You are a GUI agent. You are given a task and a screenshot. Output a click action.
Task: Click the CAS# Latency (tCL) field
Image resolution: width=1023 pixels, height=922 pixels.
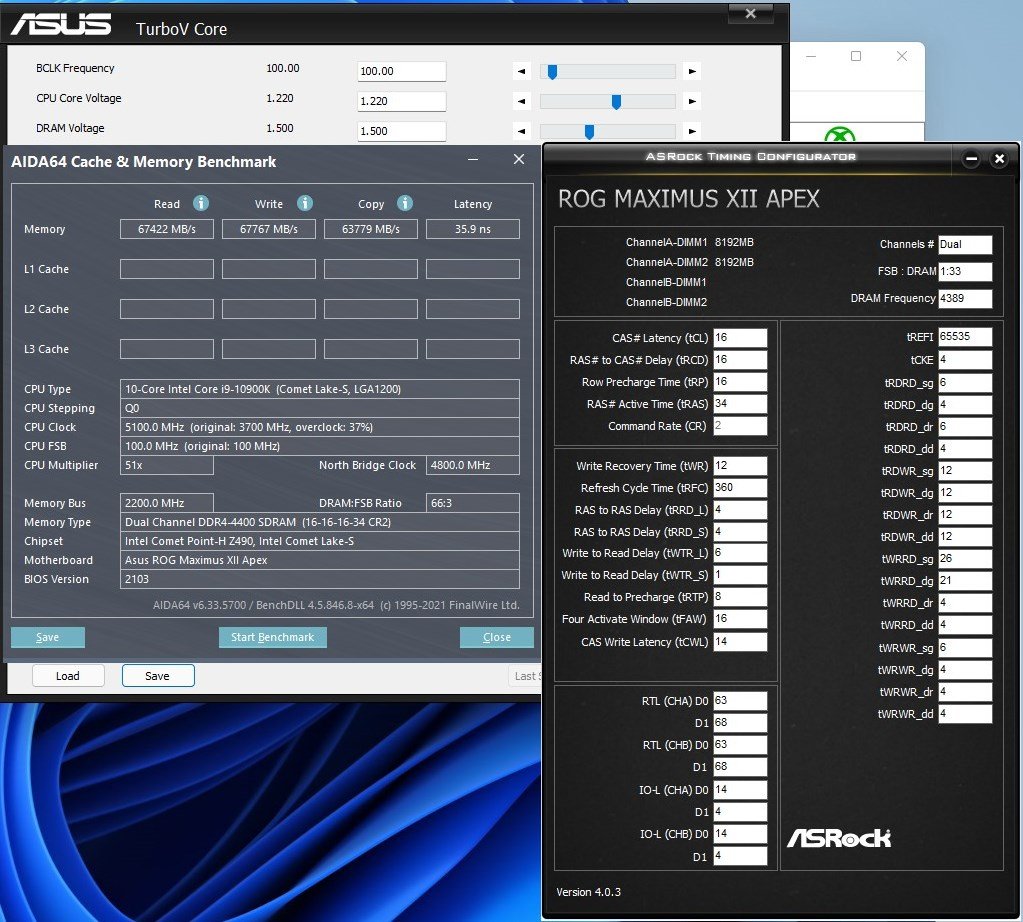coord(740,338)
